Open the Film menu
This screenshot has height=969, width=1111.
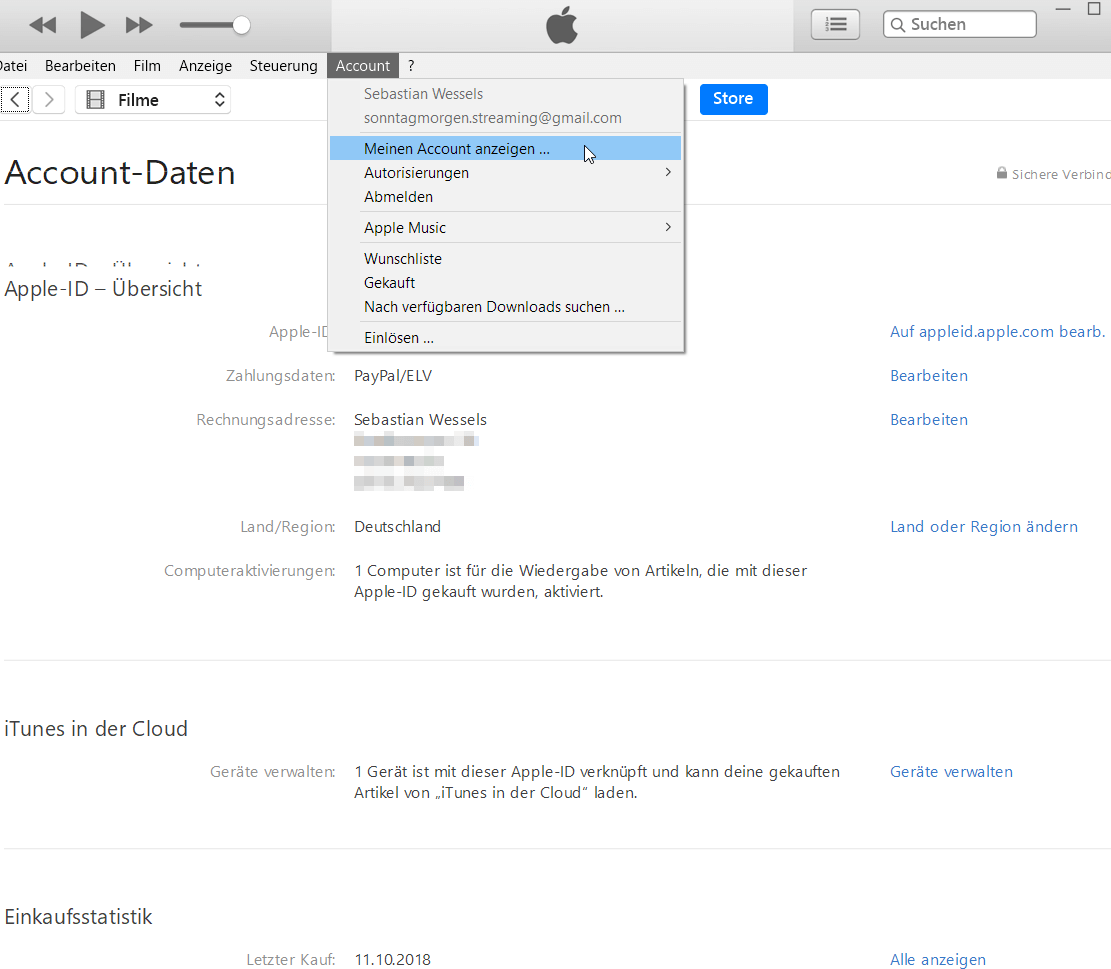click(147, 66)
